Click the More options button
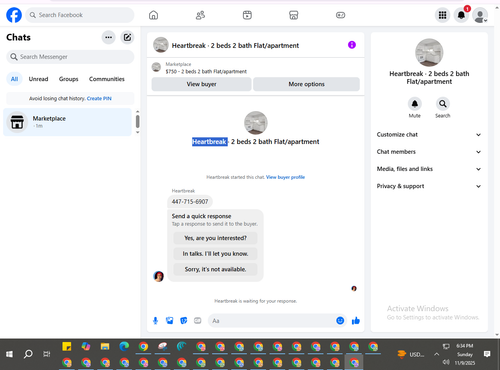 (x=306, y=84)
